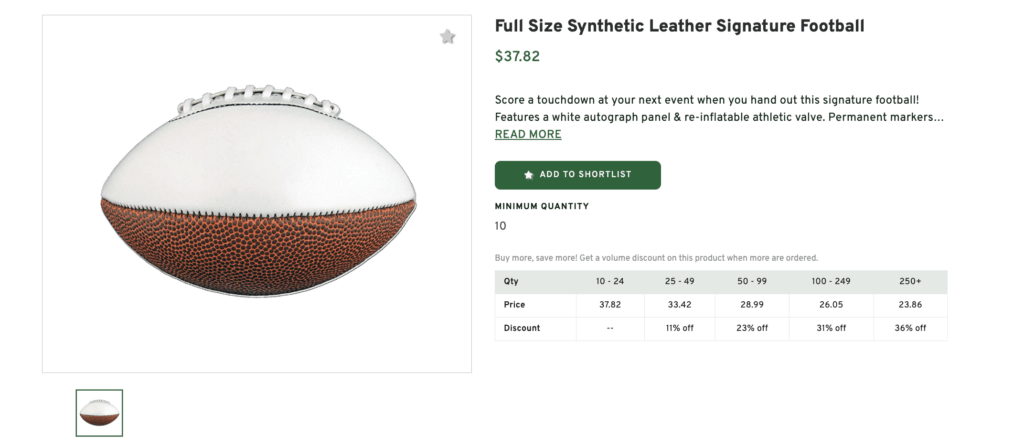The image size is (1024, 446).
Task: Click the minimum quantity value 10
Action: tap(501, 226)
